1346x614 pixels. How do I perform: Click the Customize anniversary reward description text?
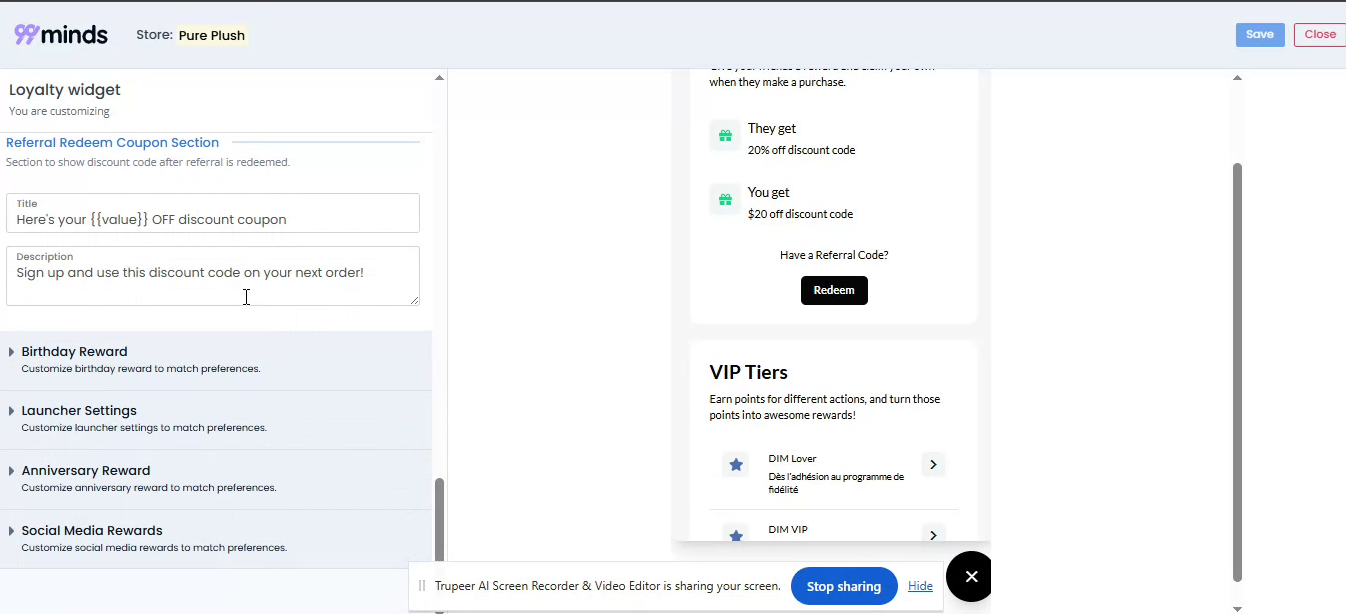point(149,488)
